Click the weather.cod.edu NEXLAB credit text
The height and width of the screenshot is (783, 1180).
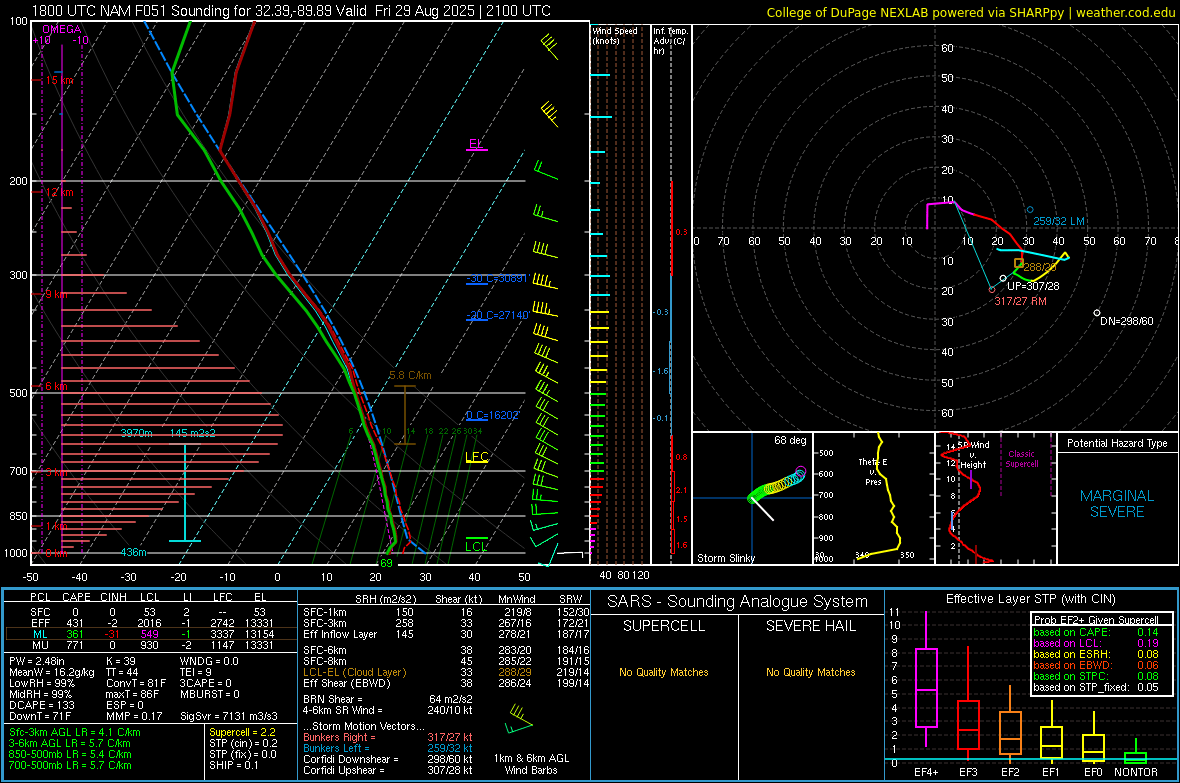tap(971, 12)
